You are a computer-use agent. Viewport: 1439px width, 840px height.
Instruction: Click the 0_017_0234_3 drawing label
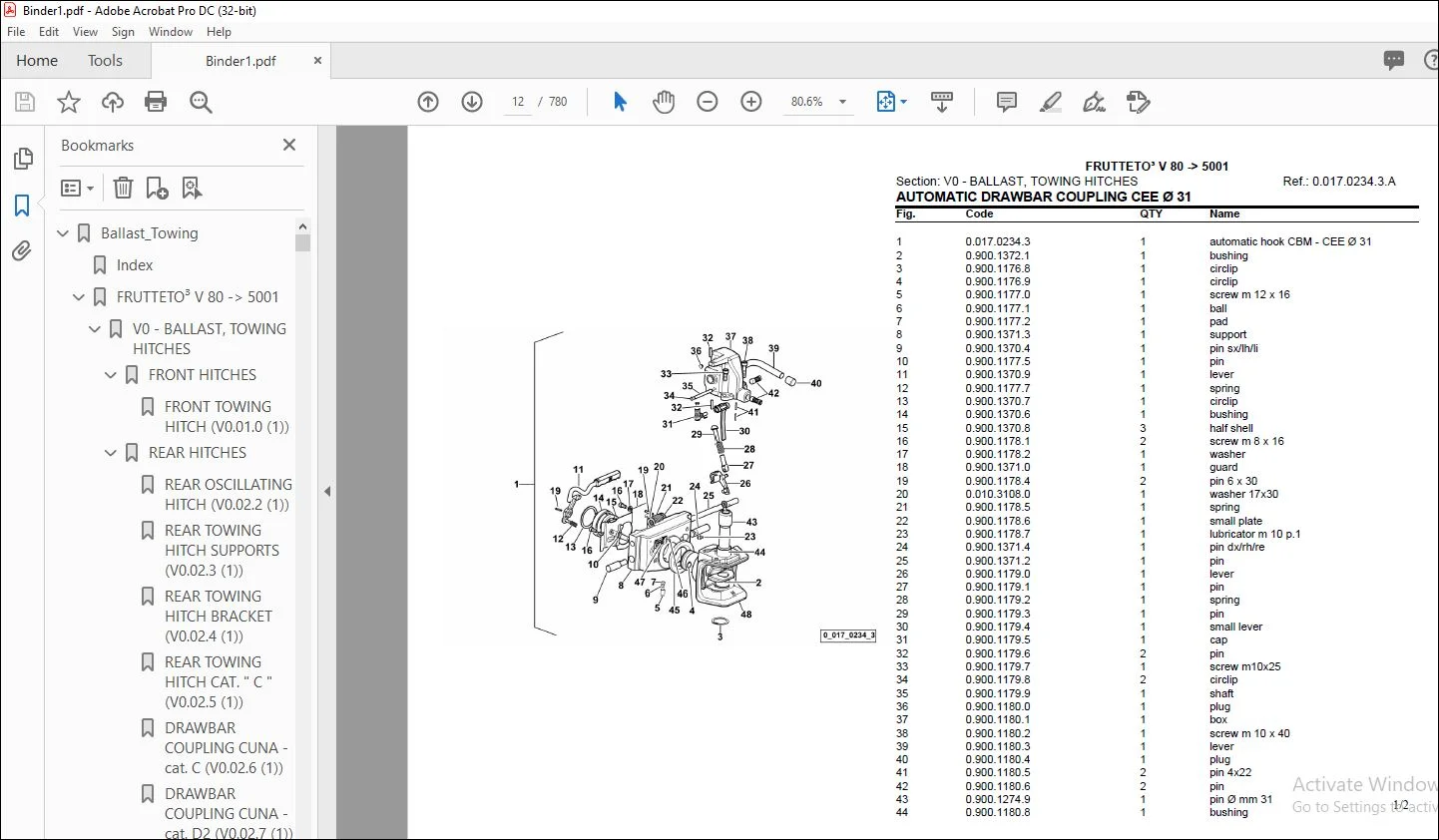848,635
